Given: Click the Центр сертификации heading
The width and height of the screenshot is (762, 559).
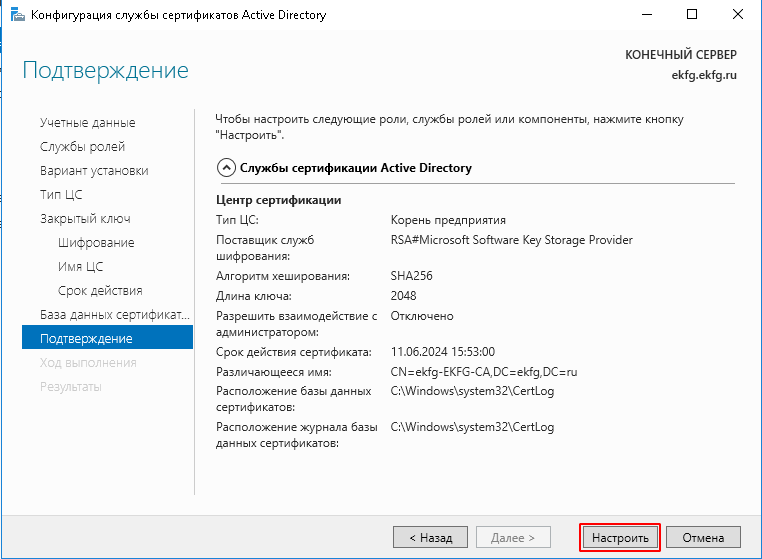Looking at the screenshot, I should pyautogui.click(x=278, y=200).
